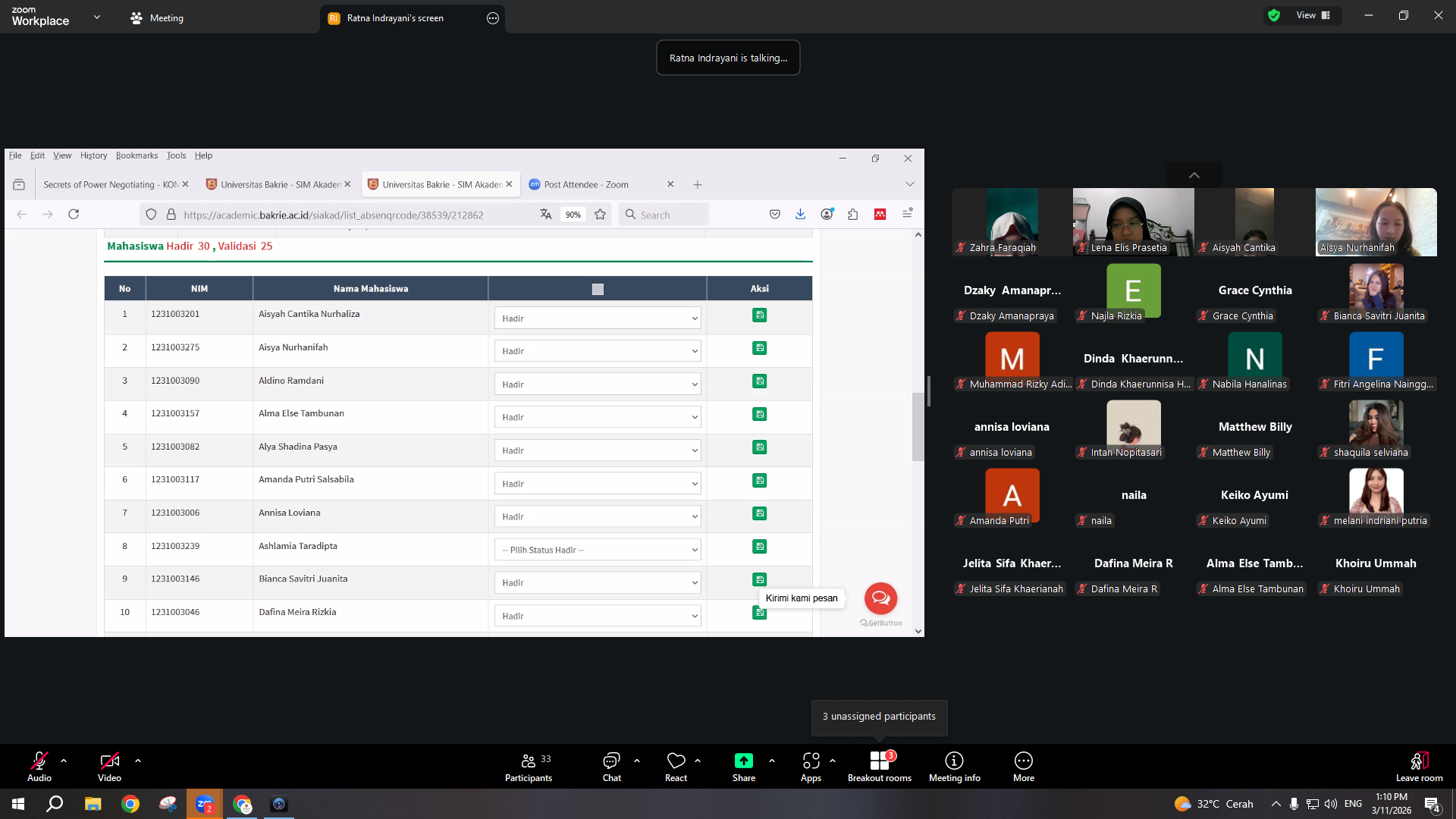Viewport: 1456px width, 819px height.
Task: Open status dropdown for Ashlamia Taradipta
Action: click(x=598, y=550)
